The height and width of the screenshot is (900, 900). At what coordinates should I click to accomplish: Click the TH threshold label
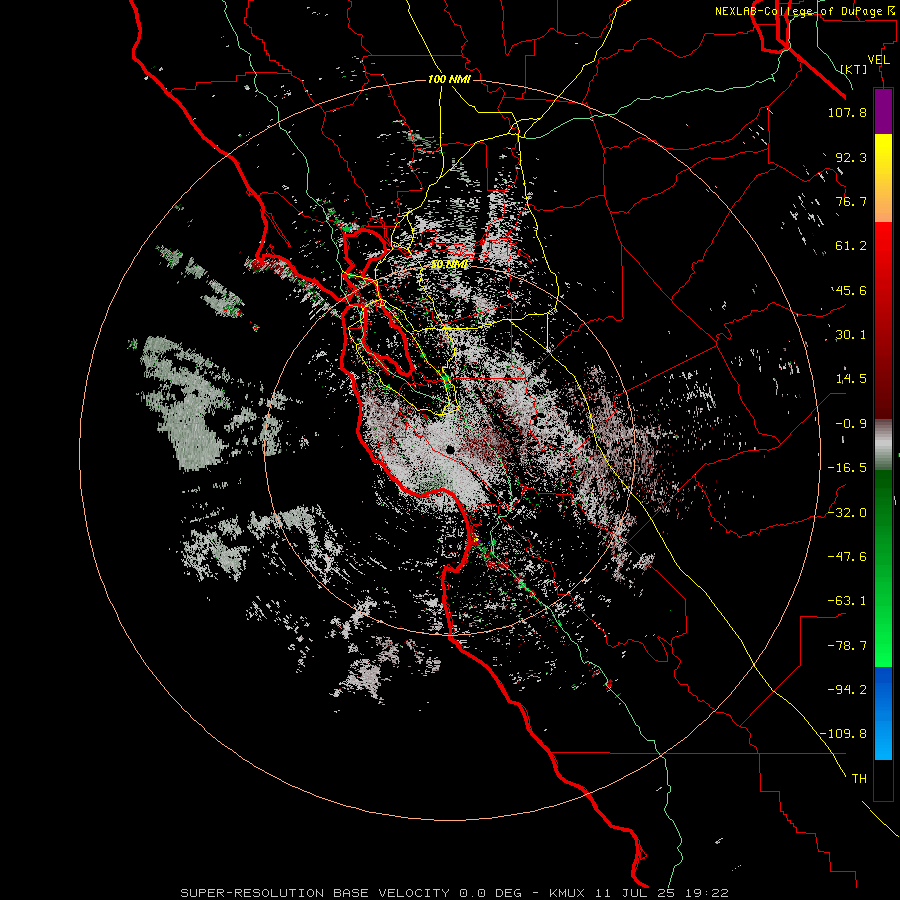(859, 779)
